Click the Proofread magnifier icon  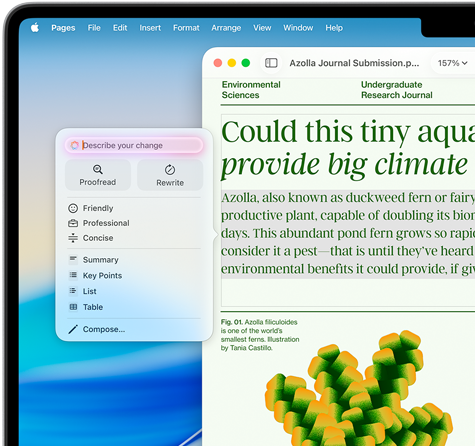98,169
